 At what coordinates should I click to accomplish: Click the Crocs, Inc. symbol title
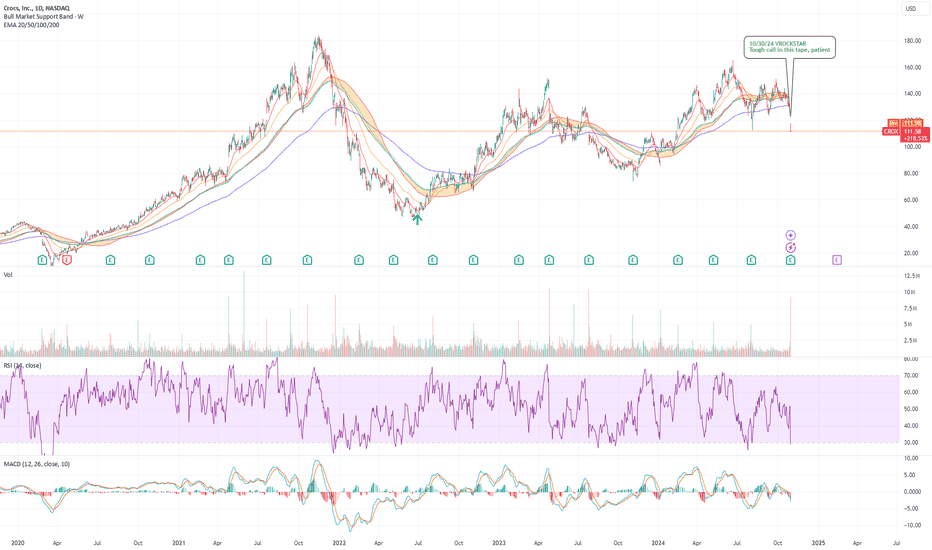pyautogui.click(x=36, y=8)
